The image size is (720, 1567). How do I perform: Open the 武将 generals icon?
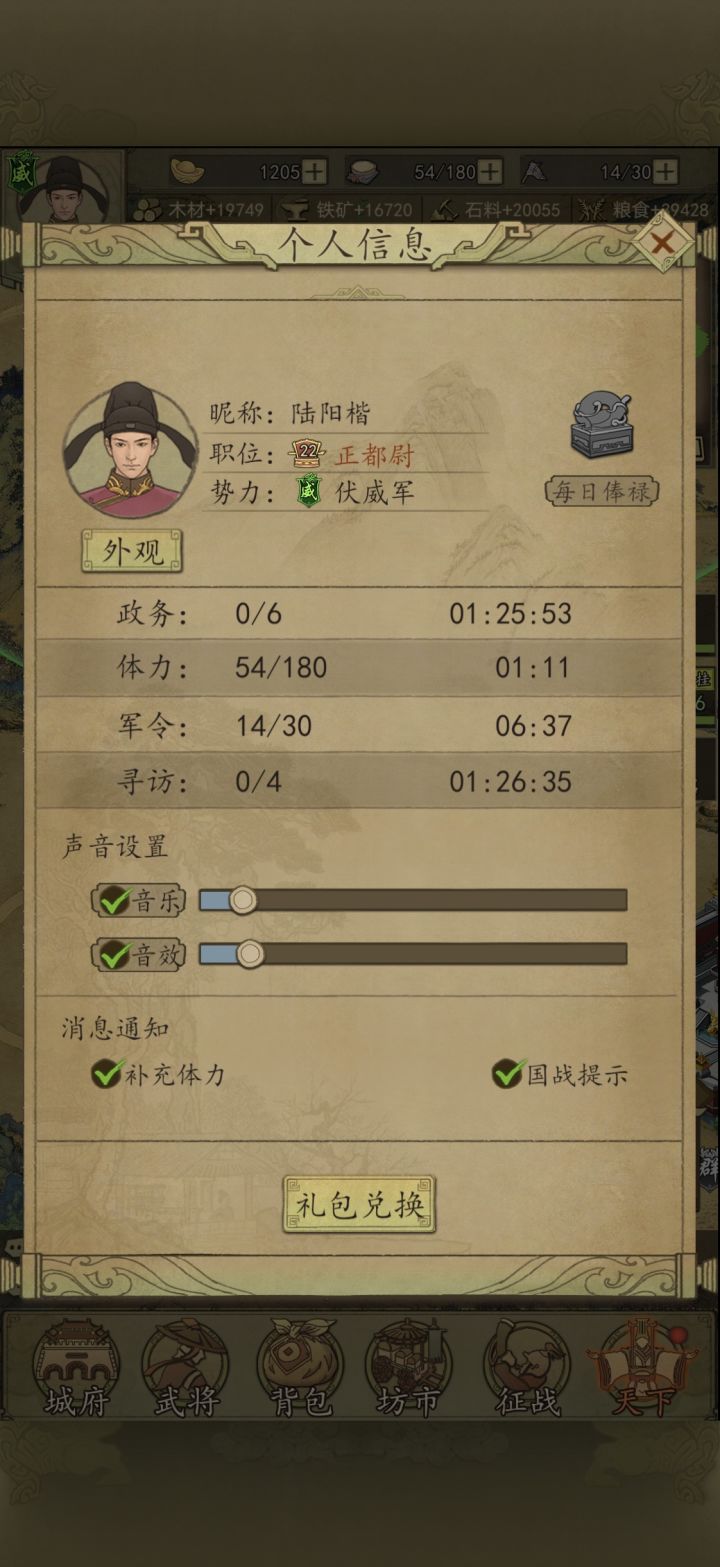pos(186,1367)
